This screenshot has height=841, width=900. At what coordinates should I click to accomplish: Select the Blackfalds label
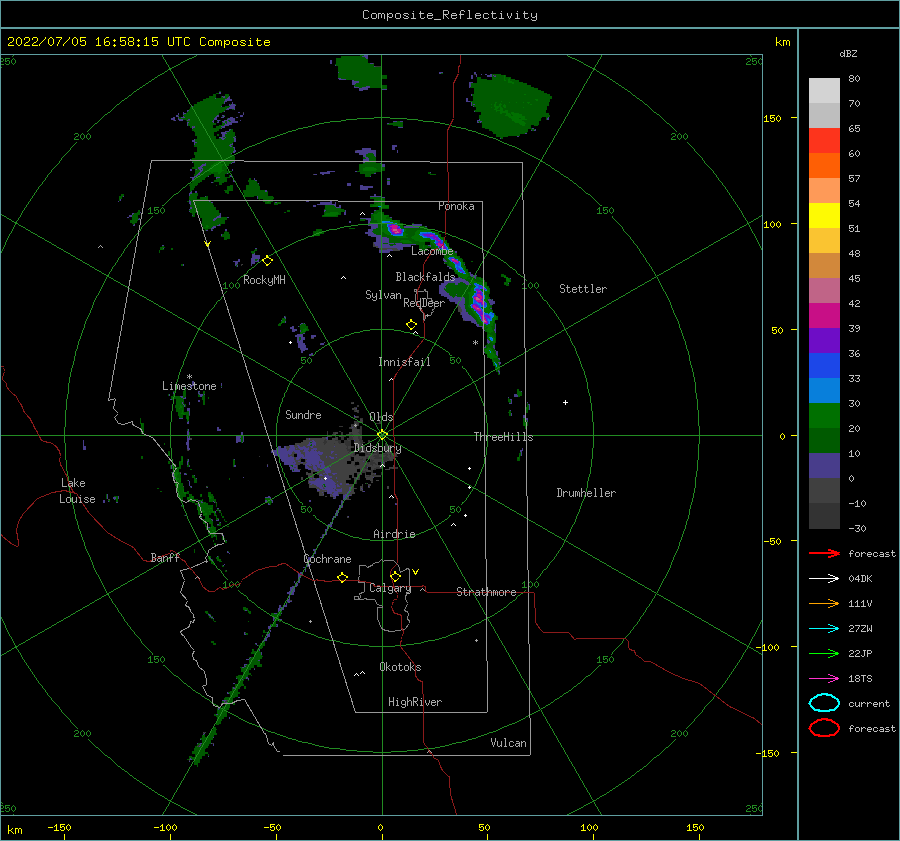425,277
